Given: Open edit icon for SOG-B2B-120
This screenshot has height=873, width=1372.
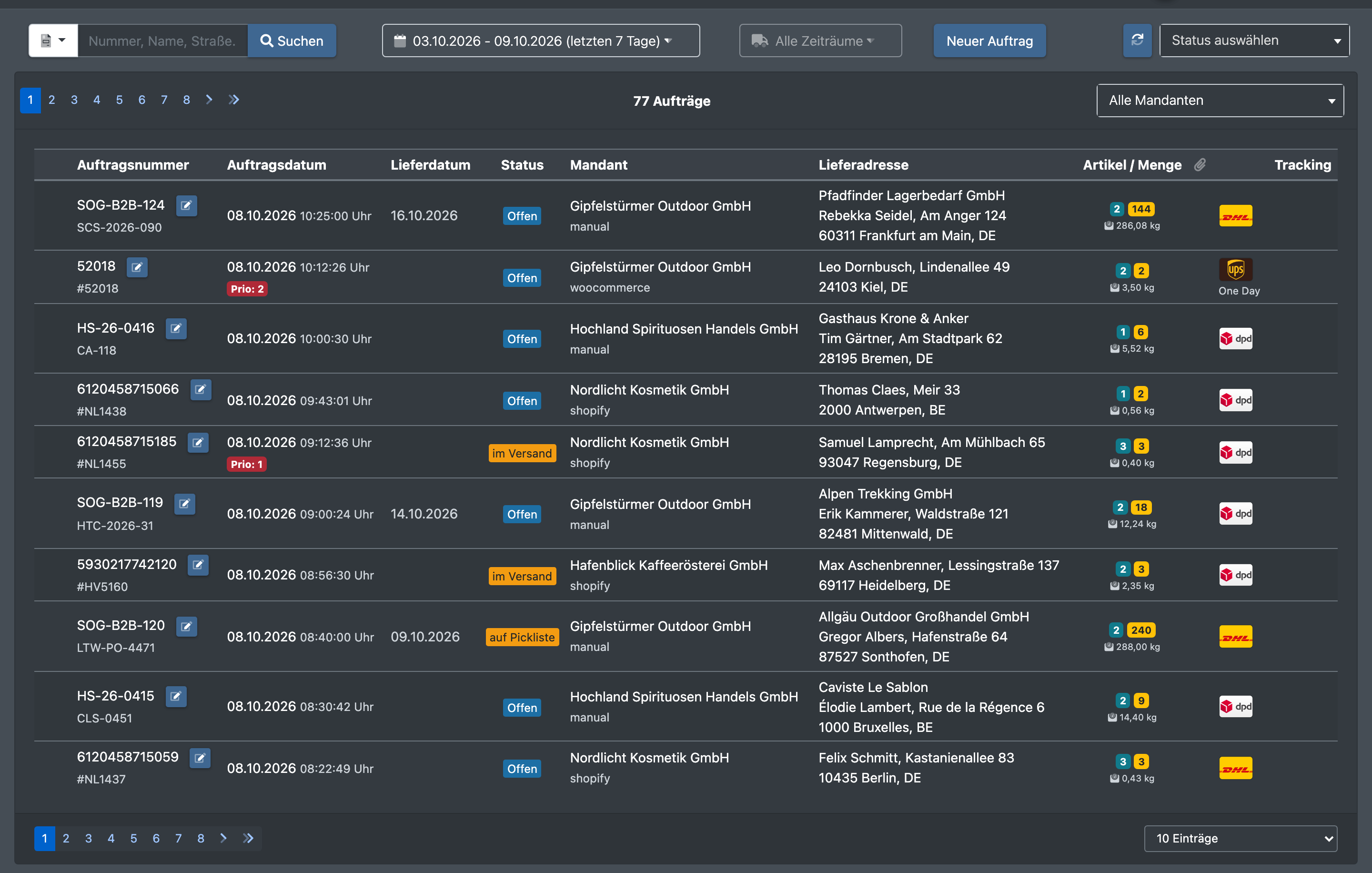Looking at the screenshot, I should click(186, 626).
